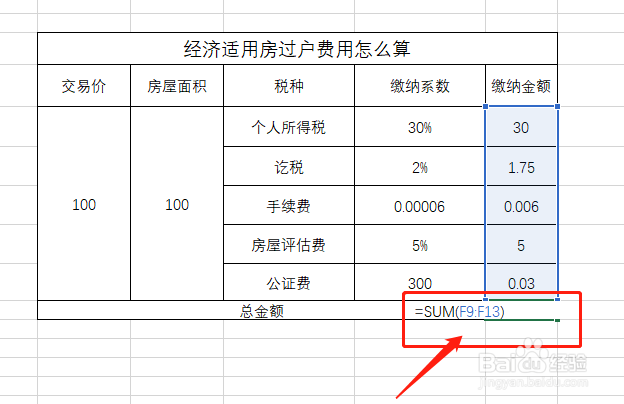Click the 税种 header cell
Viewport: 624px width, 404px height.
pyautogui.click(x=289, y=86)
